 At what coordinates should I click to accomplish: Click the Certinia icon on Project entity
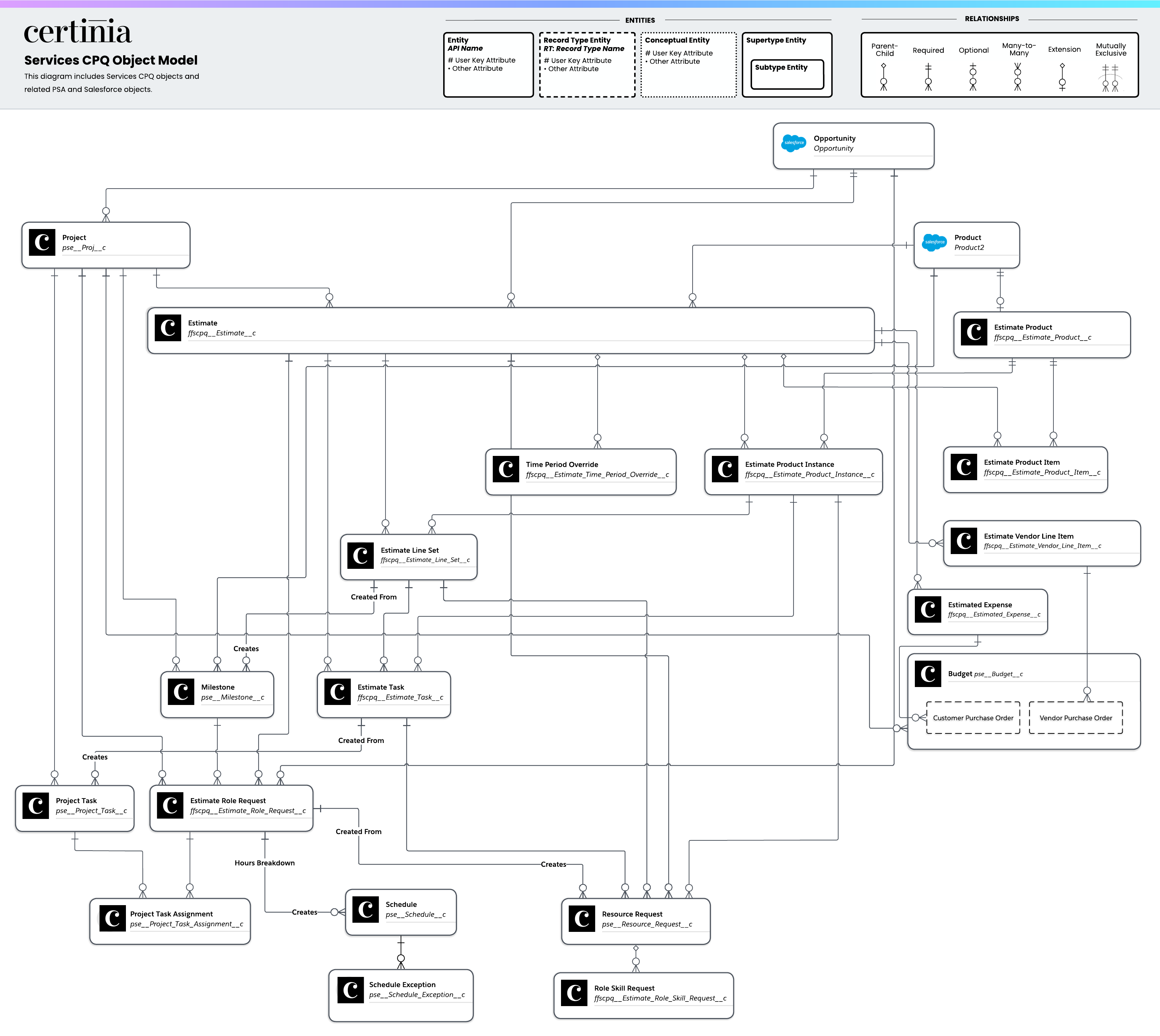point(42,242)
